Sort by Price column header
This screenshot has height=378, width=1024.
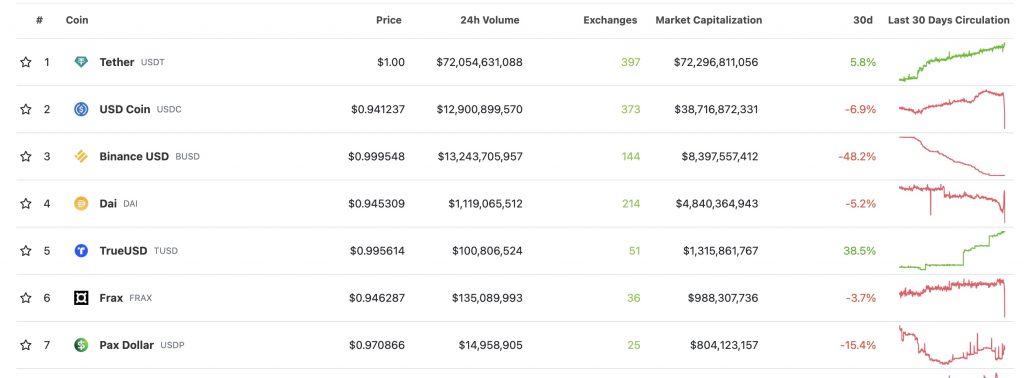pos(389,20)
